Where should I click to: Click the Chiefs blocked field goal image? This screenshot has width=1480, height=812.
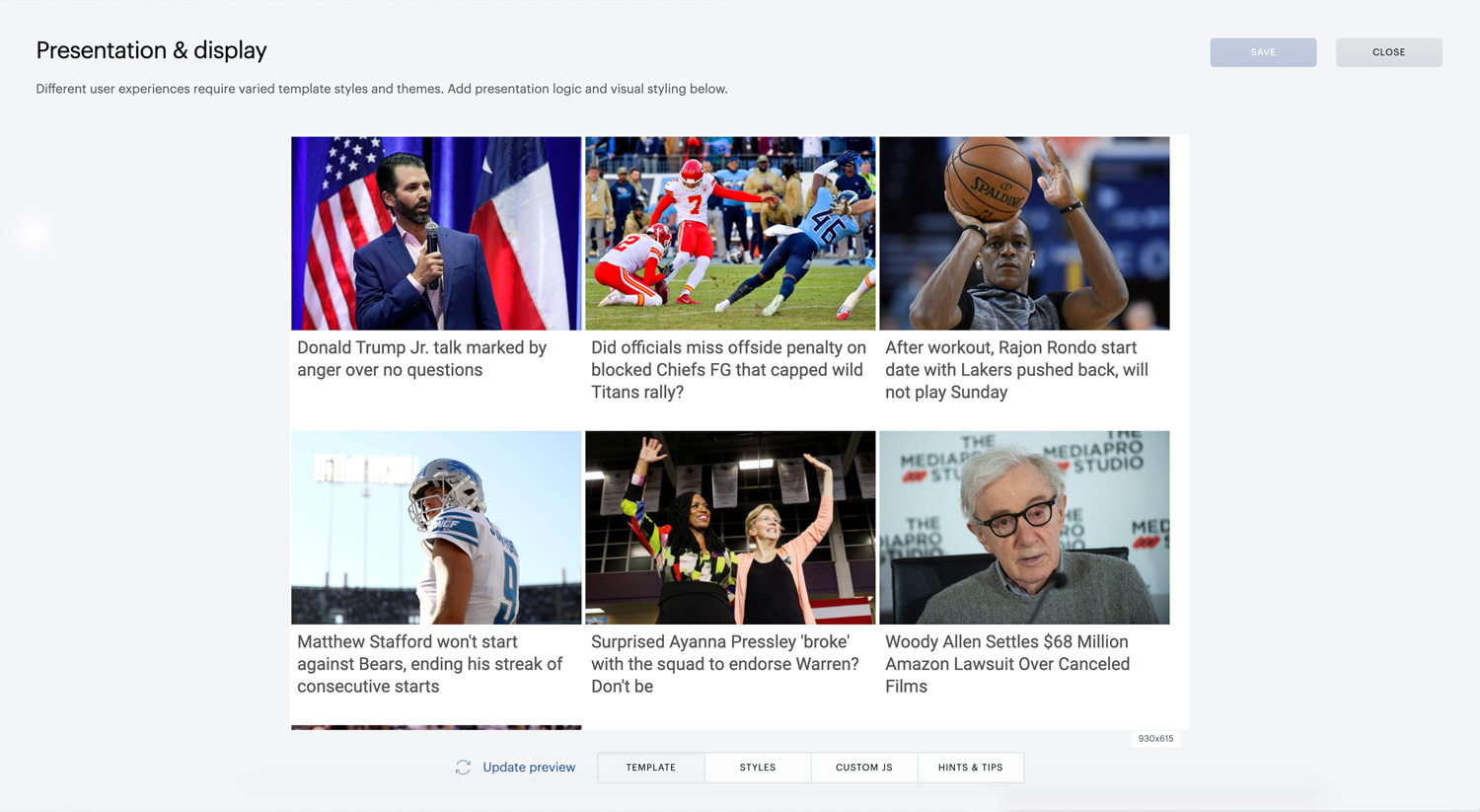coord(730,233)
